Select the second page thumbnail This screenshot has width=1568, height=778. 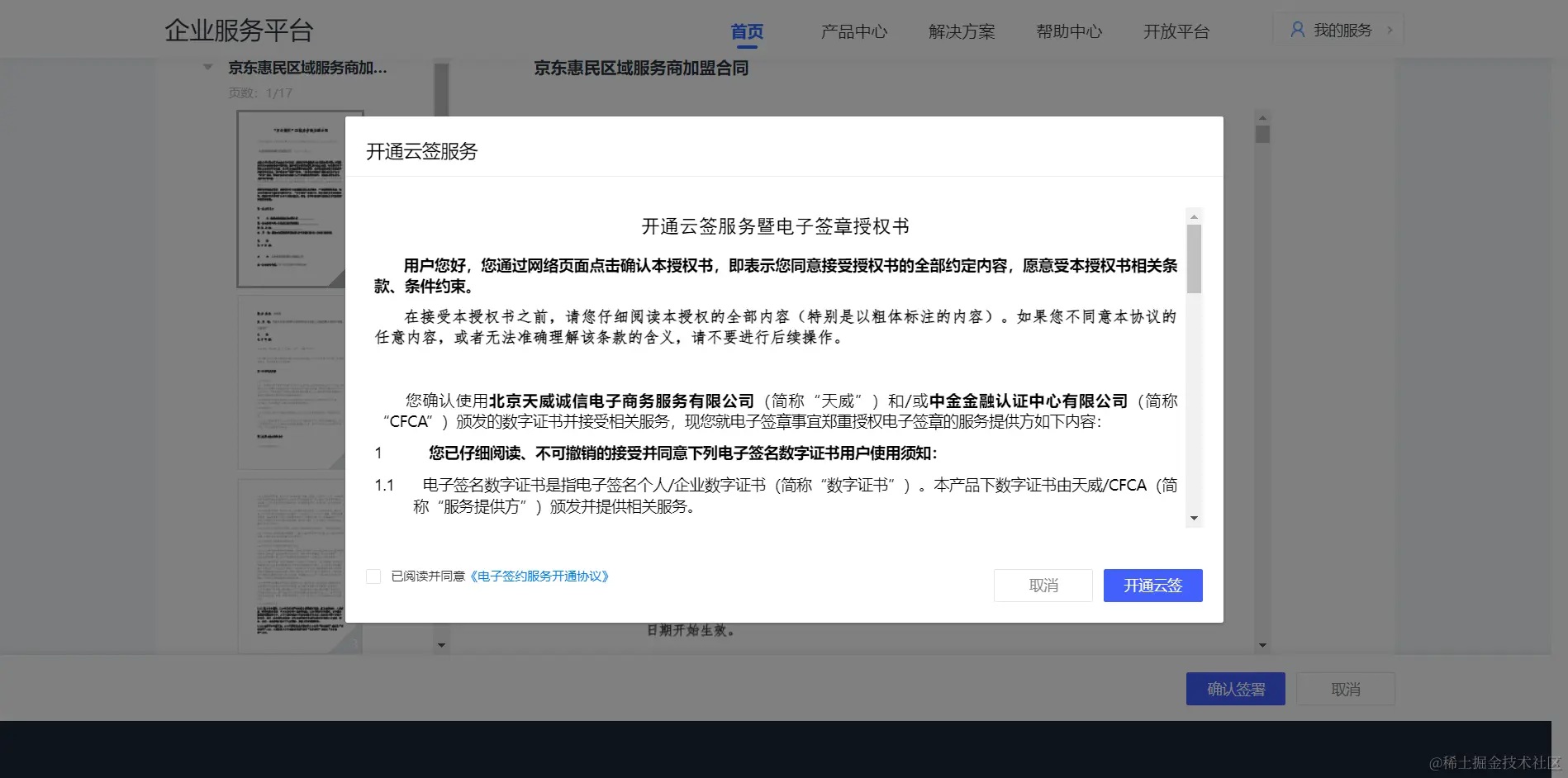(292, 382)
